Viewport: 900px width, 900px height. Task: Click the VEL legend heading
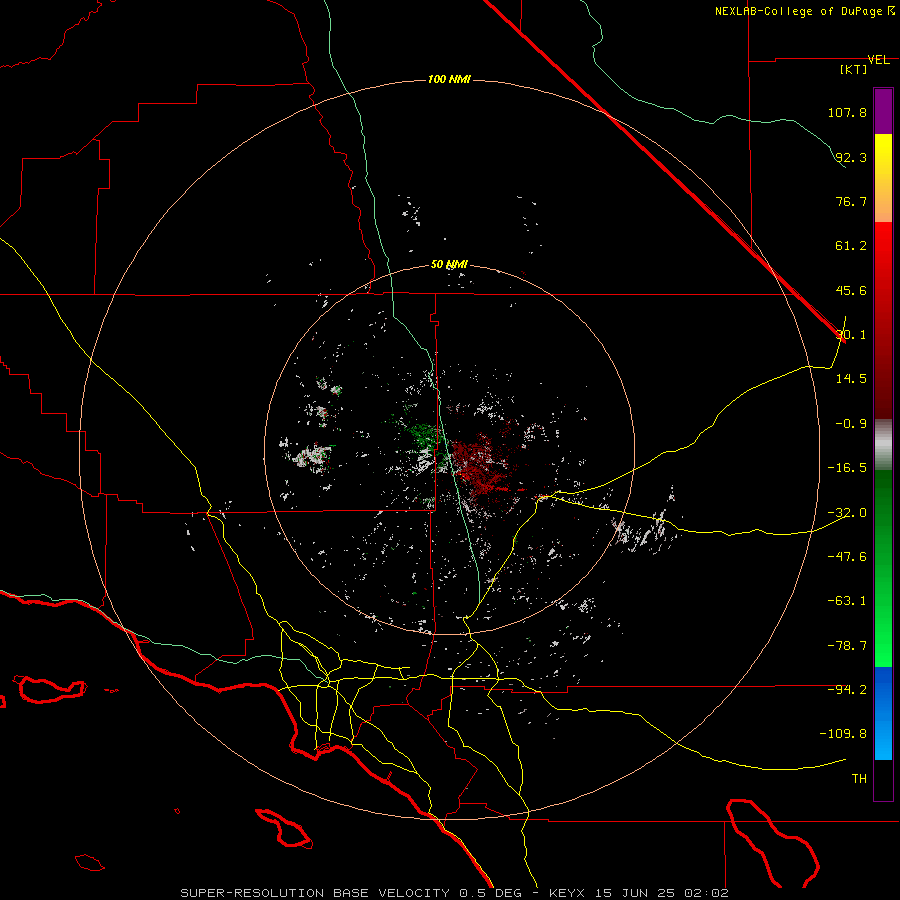point(879,60)
